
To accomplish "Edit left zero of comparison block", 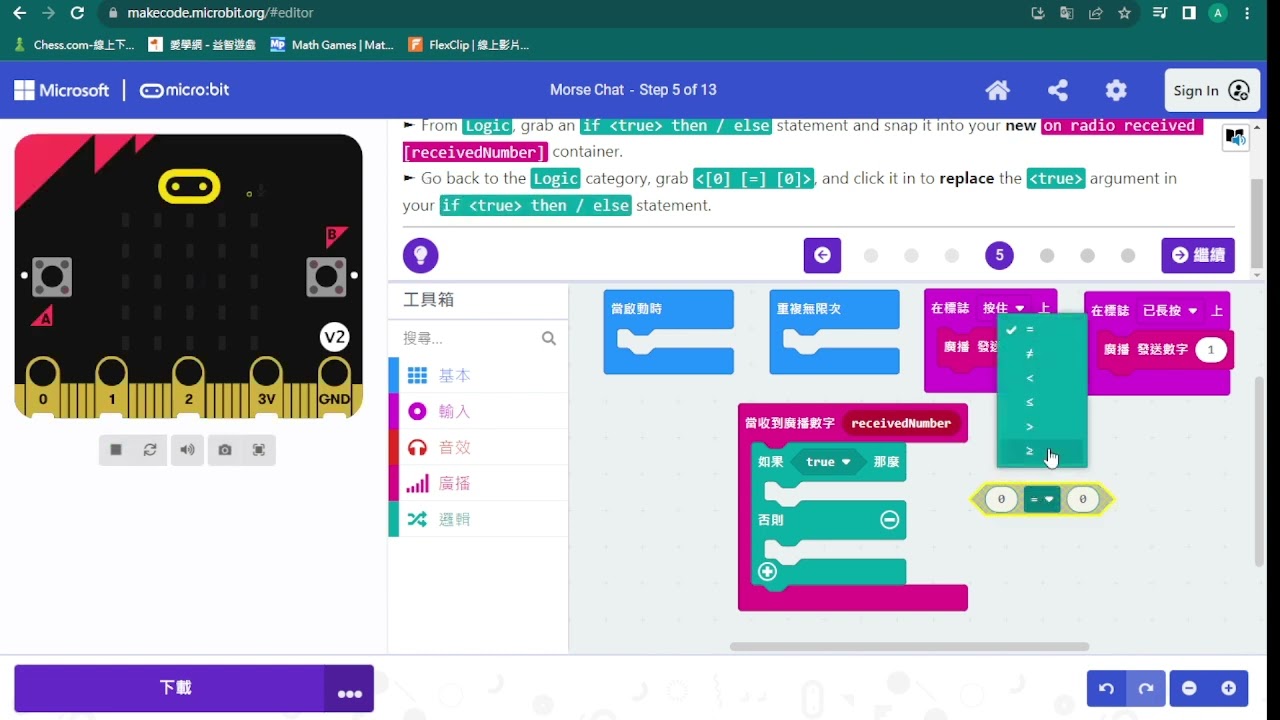I will point(1001,499).
